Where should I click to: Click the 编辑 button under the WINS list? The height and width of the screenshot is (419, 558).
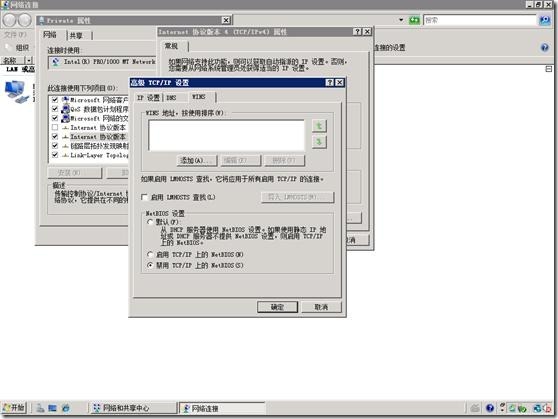point(240,161)
